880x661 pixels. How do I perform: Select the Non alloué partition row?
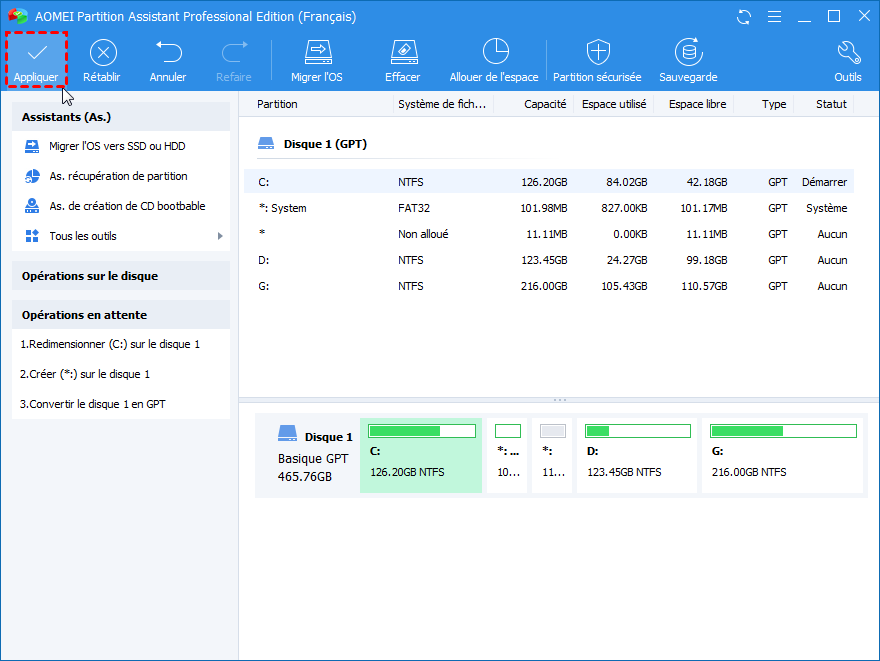[x=549, y=234]
